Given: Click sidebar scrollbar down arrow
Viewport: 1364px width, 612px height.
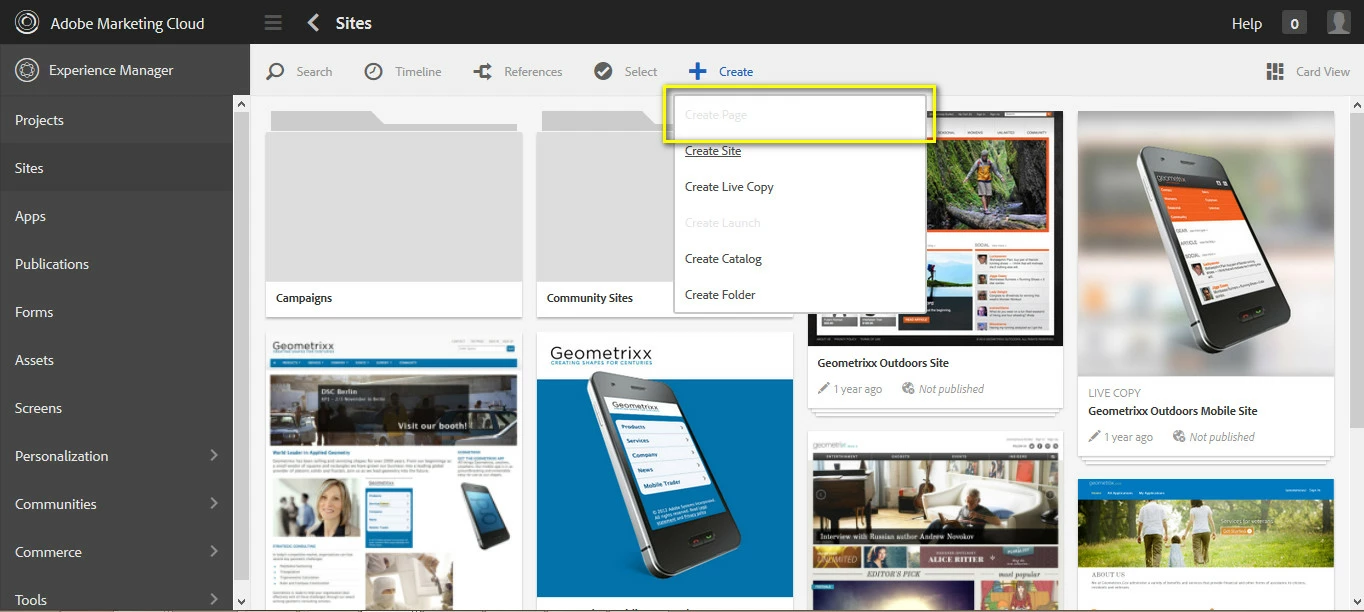Looking at the screenshot, I should [x=241, y=602].
